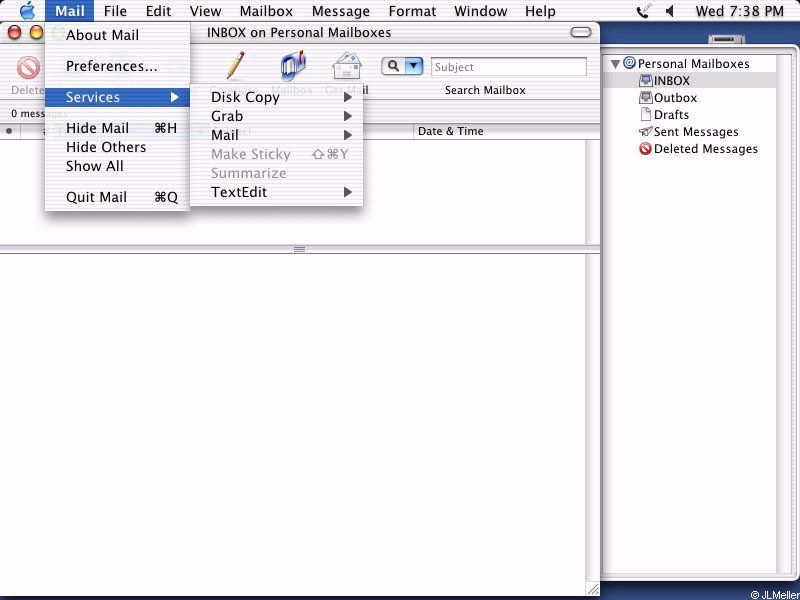The height and width of the screenshot is (600, 800).
Task: Open the Window menu
Action: click(480, 11)
